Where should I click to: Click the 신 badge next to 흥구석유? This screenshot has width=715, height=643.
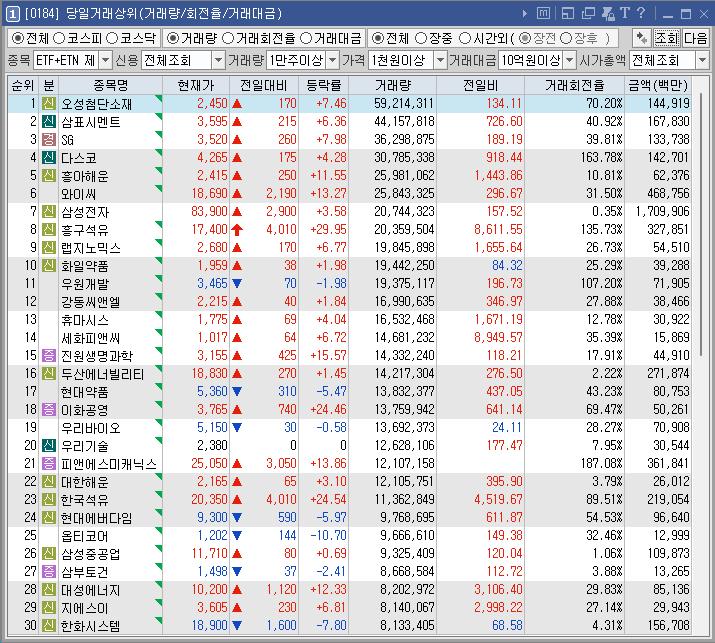49,229
